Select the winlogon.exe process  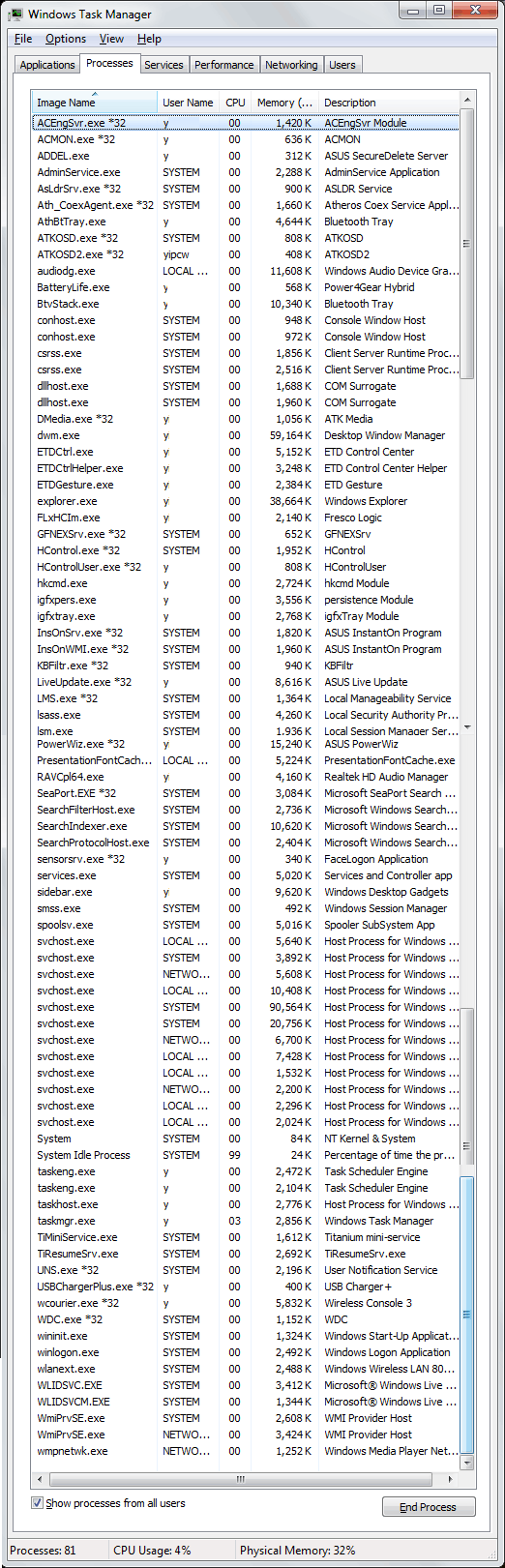pyautogui.click(x=246, y=1352)
